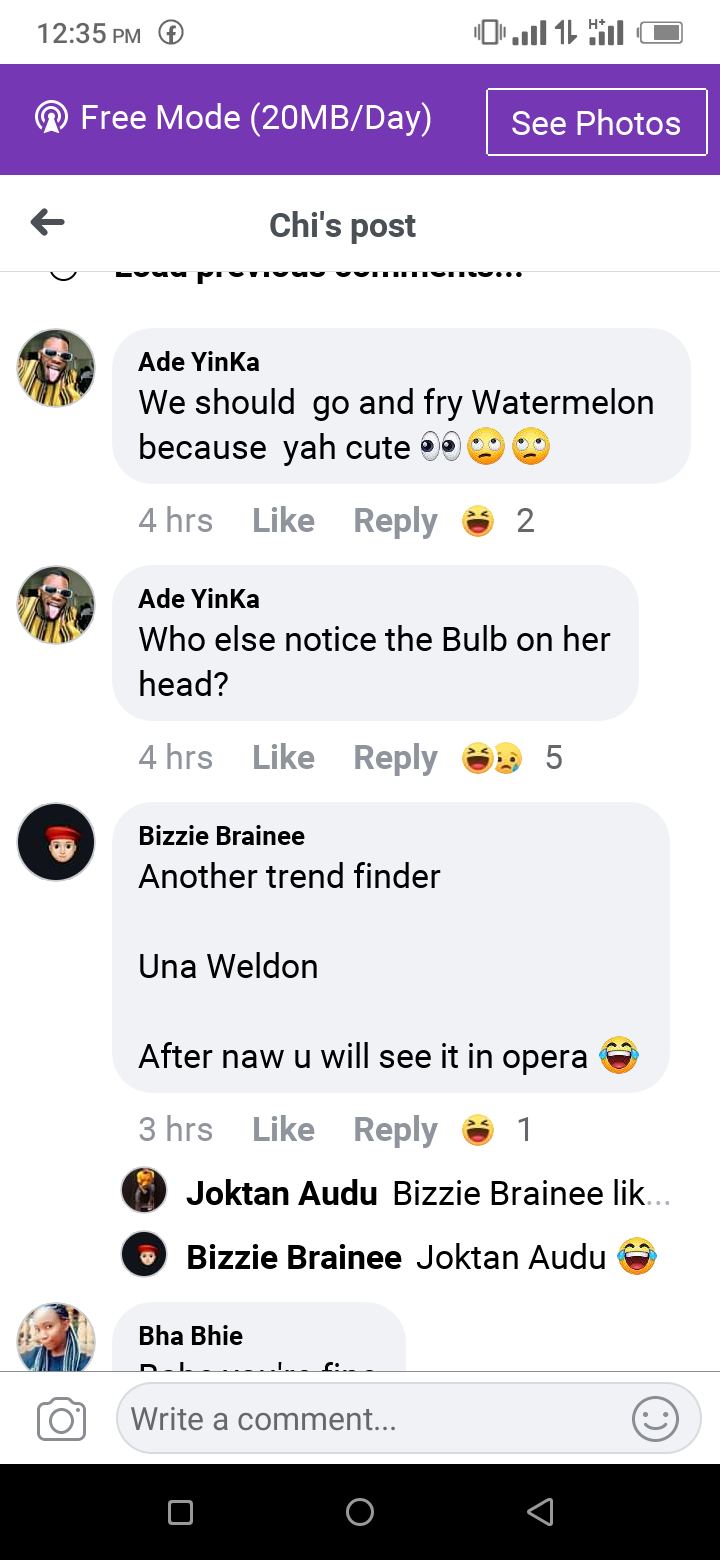The height and width of the screenshot is (1560, 720).
Task: Expand Load previous comments
Action: (318, 272)
